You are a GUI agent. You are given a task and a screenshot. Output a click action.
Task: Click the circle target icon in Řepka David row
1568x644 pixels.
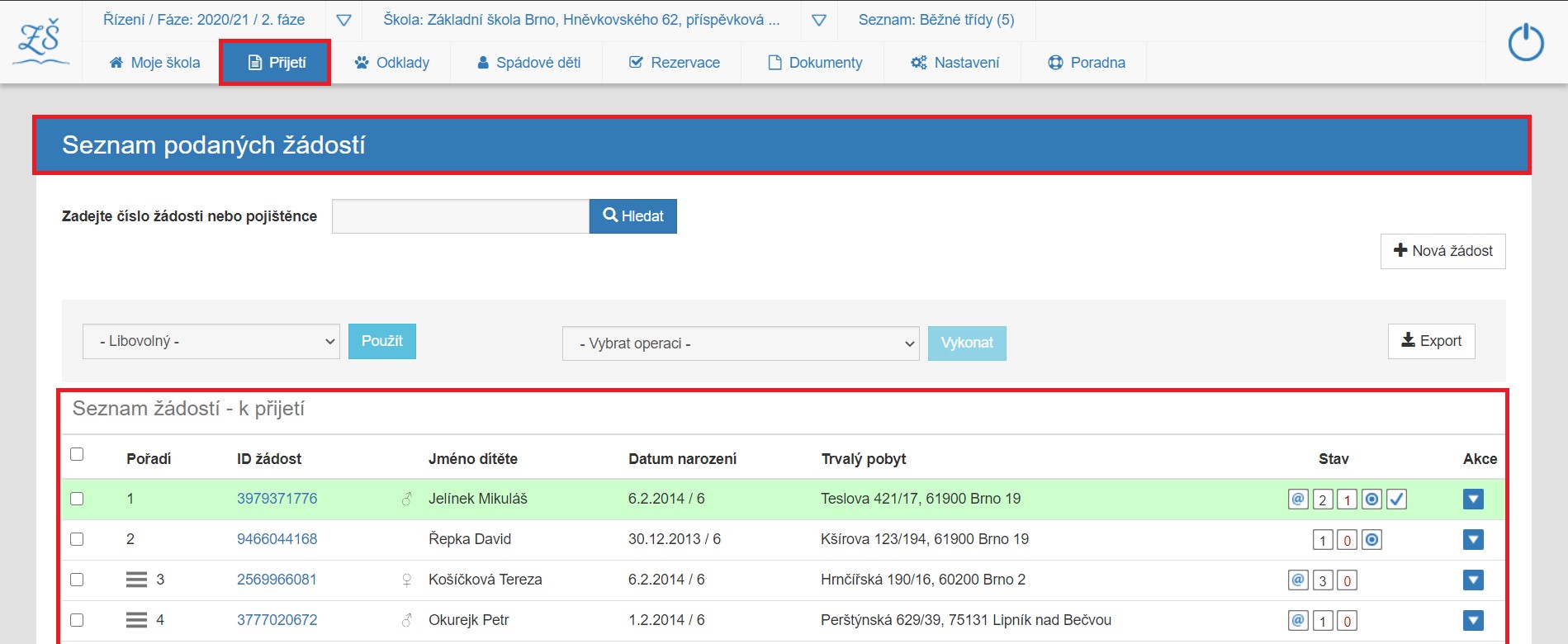tap(1371, 539)
